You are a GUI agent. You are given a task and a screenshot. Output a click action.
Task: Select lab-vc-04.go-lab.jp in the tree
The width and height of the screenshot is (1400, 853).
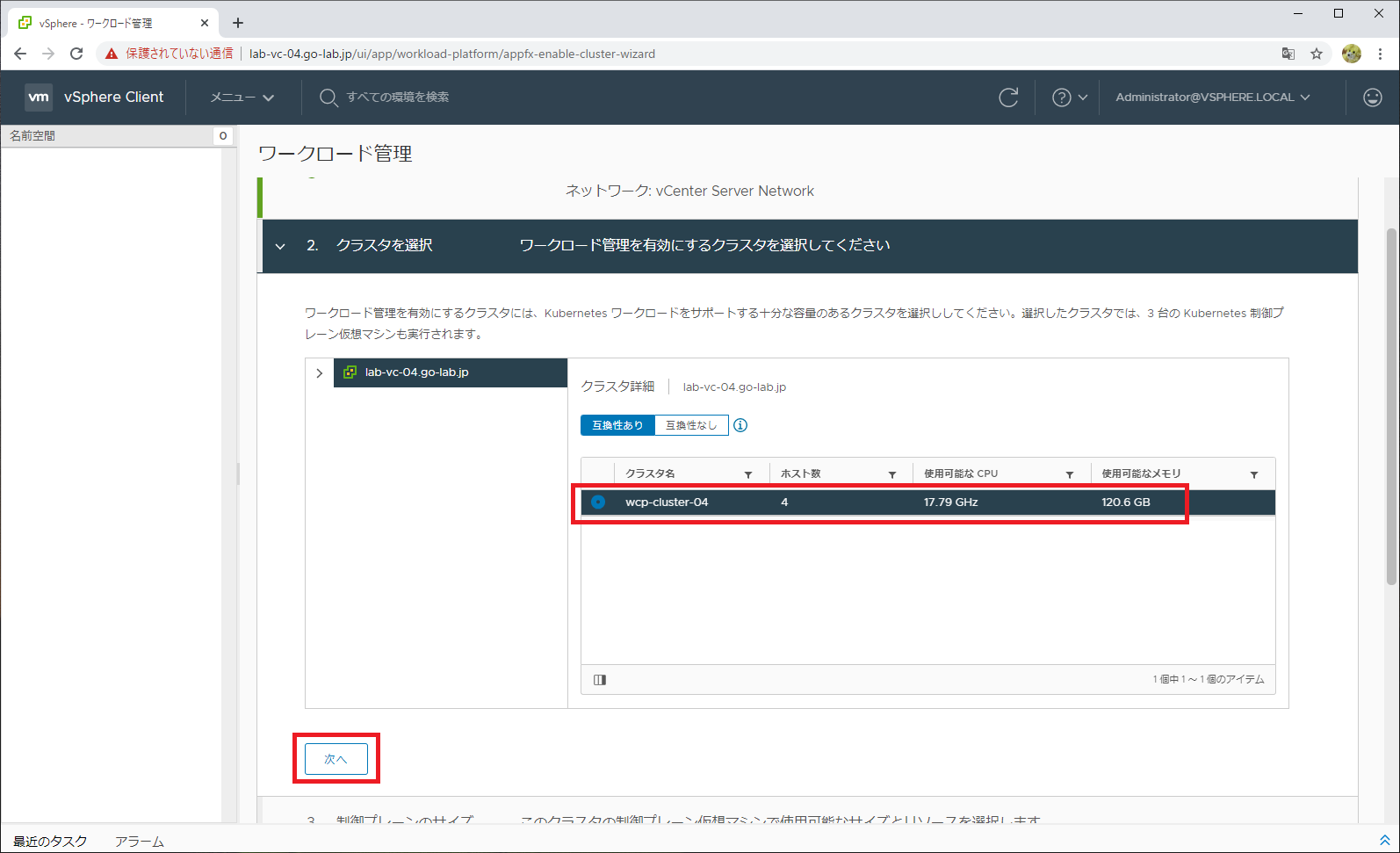451,372
